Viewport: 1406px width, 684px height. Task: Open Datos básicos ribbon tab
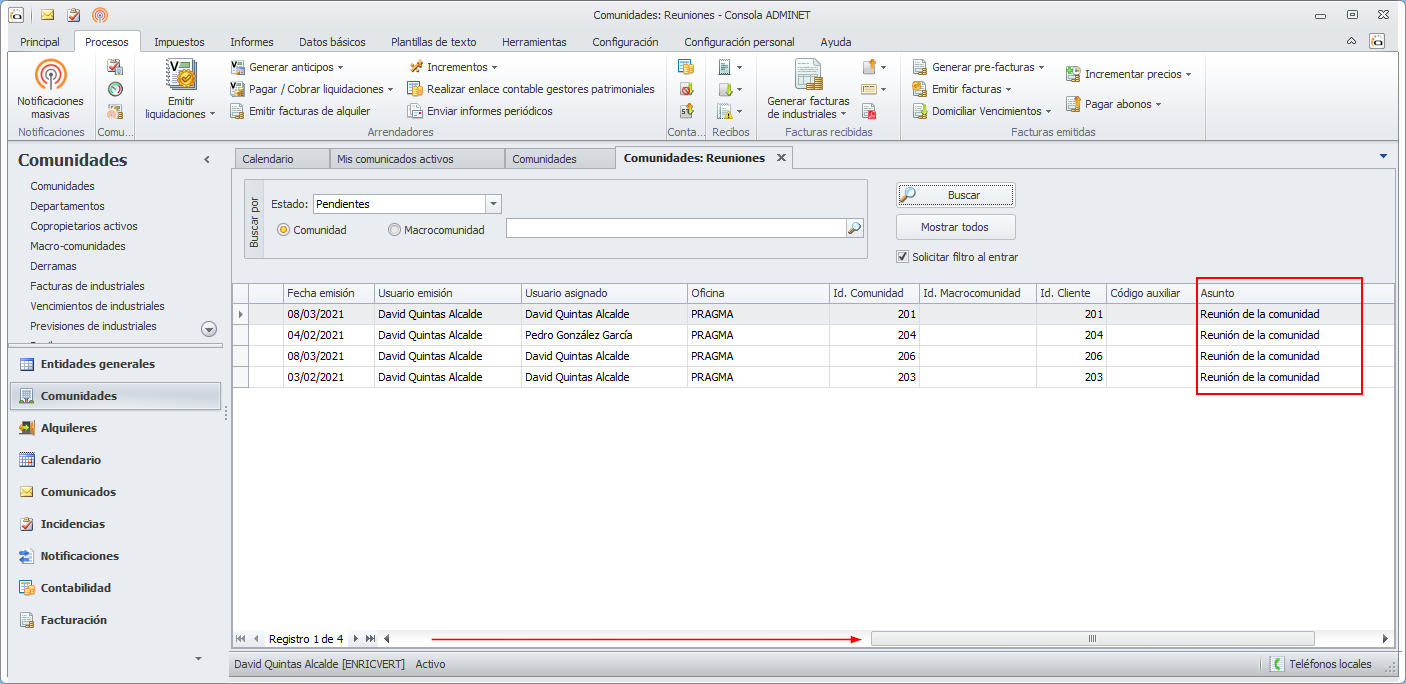point(332,42)
